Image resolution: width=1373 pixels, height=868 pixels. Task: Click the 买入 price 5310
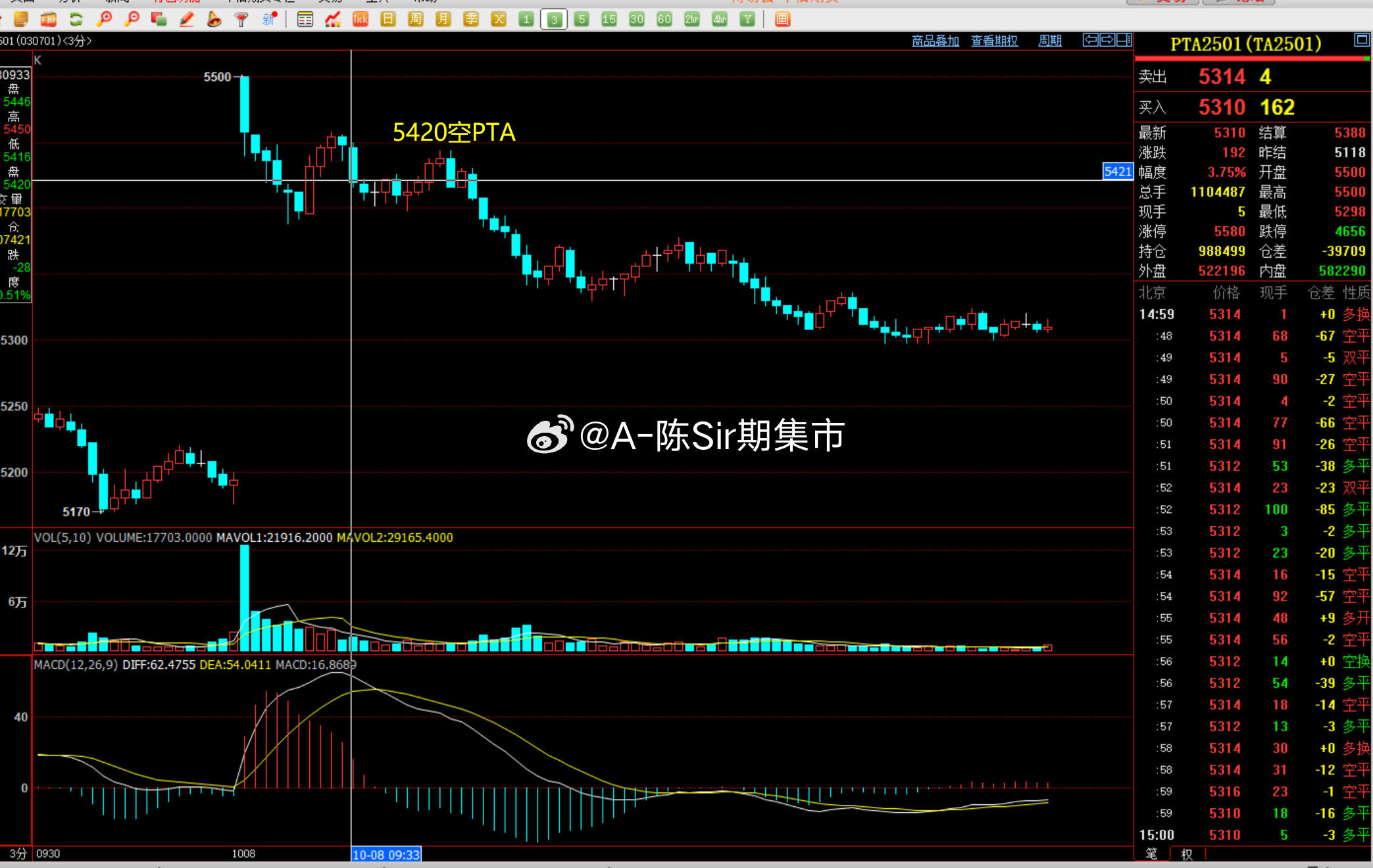pyautogui.click(x=1222, y=107)
